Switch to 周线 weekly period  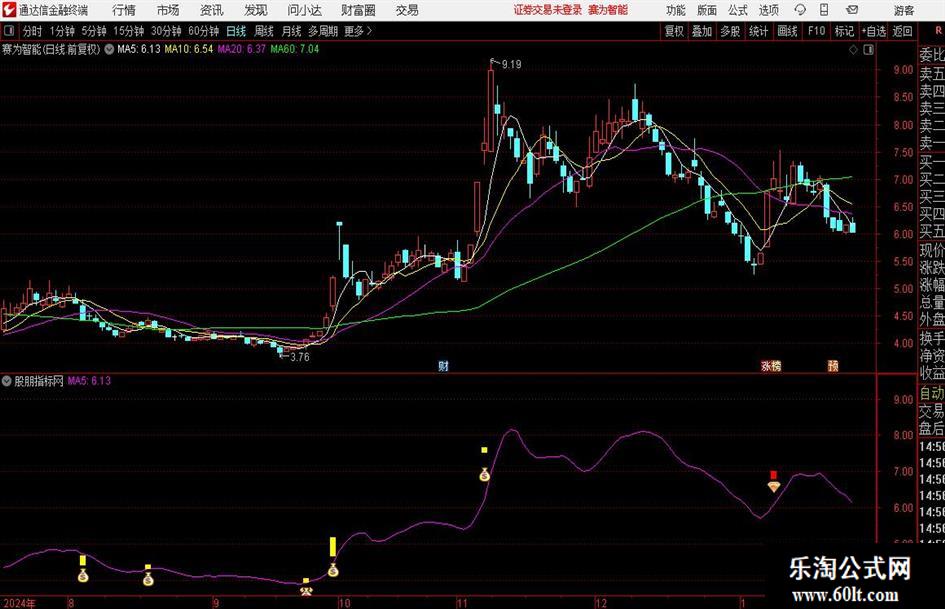coord(263,31)
